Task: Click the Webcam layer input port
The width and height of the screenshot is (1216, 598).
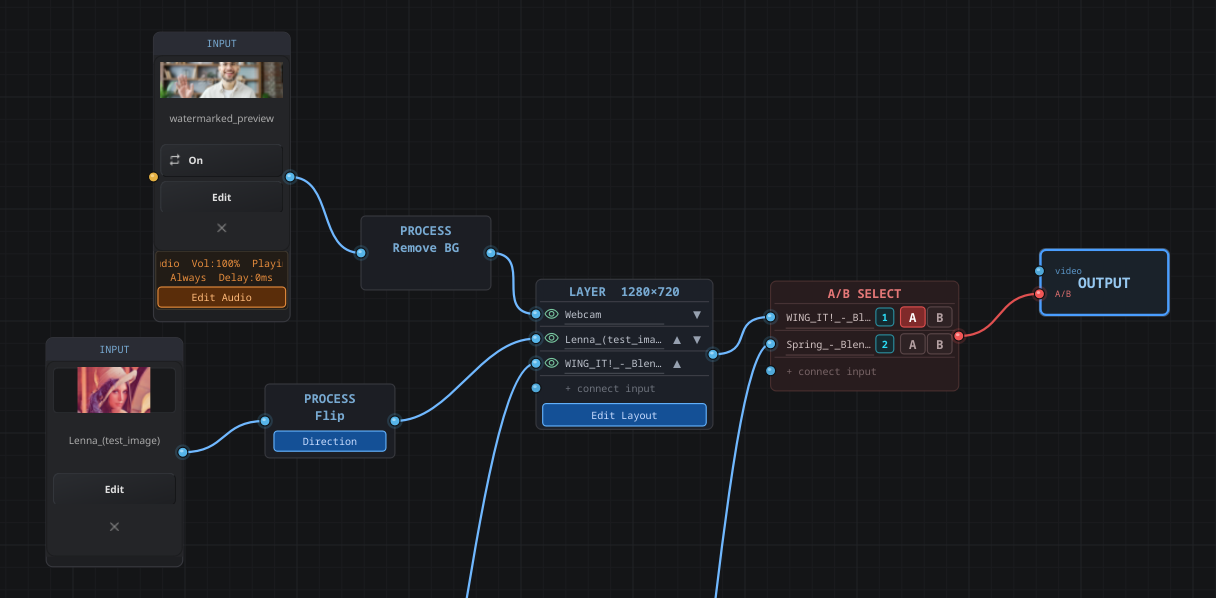Action: [536, 314]
